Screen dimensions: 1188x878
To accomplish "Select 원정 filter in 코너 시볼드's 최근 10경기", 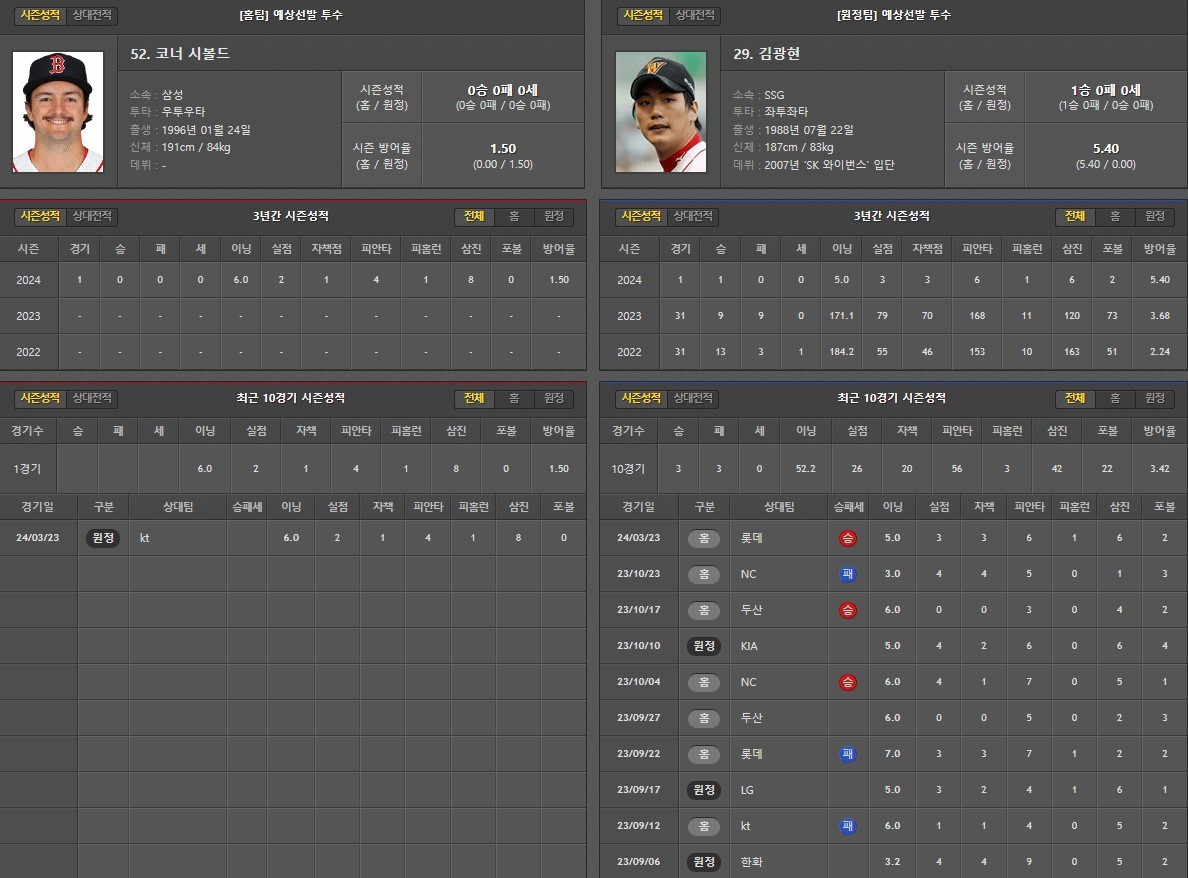I will [554, 398].
